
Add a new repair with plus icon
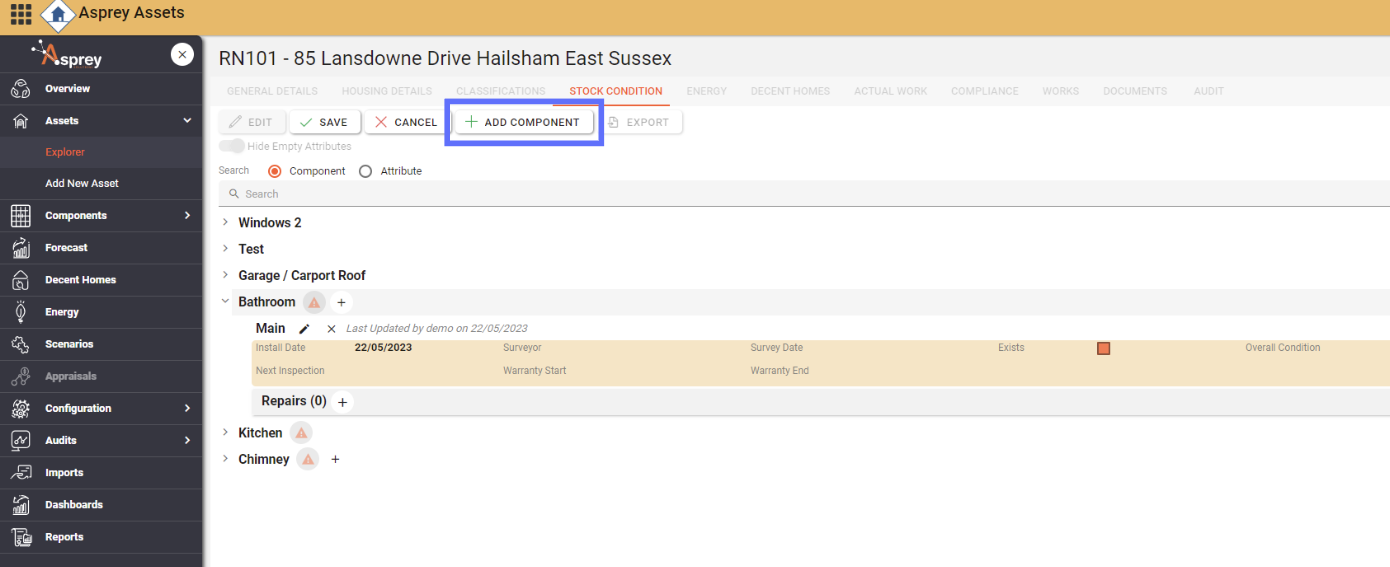[x=342, y=402]
